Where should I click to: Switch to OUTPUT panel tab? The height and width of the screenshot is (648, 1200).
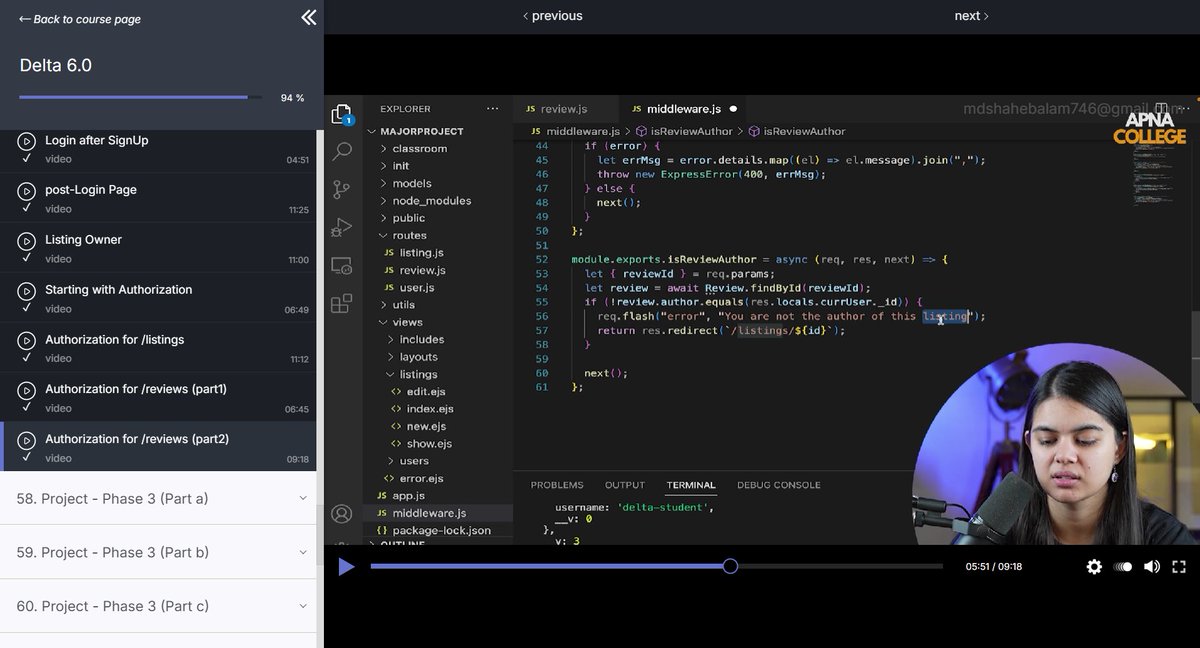tap(625, 485)
